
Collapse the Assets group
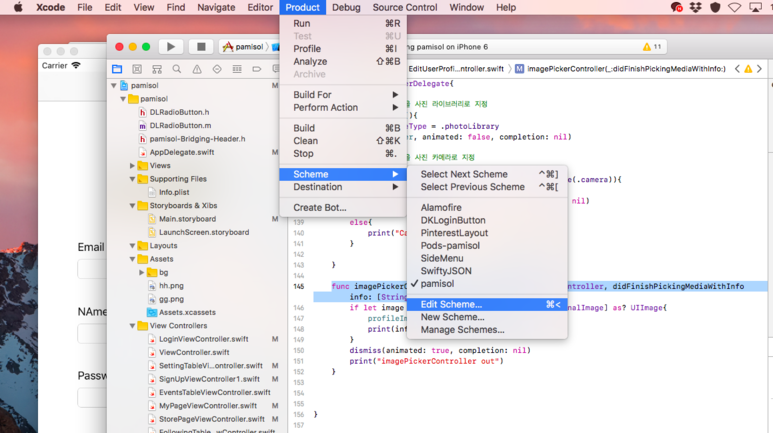pyautogui.click(x=132, y=259)
